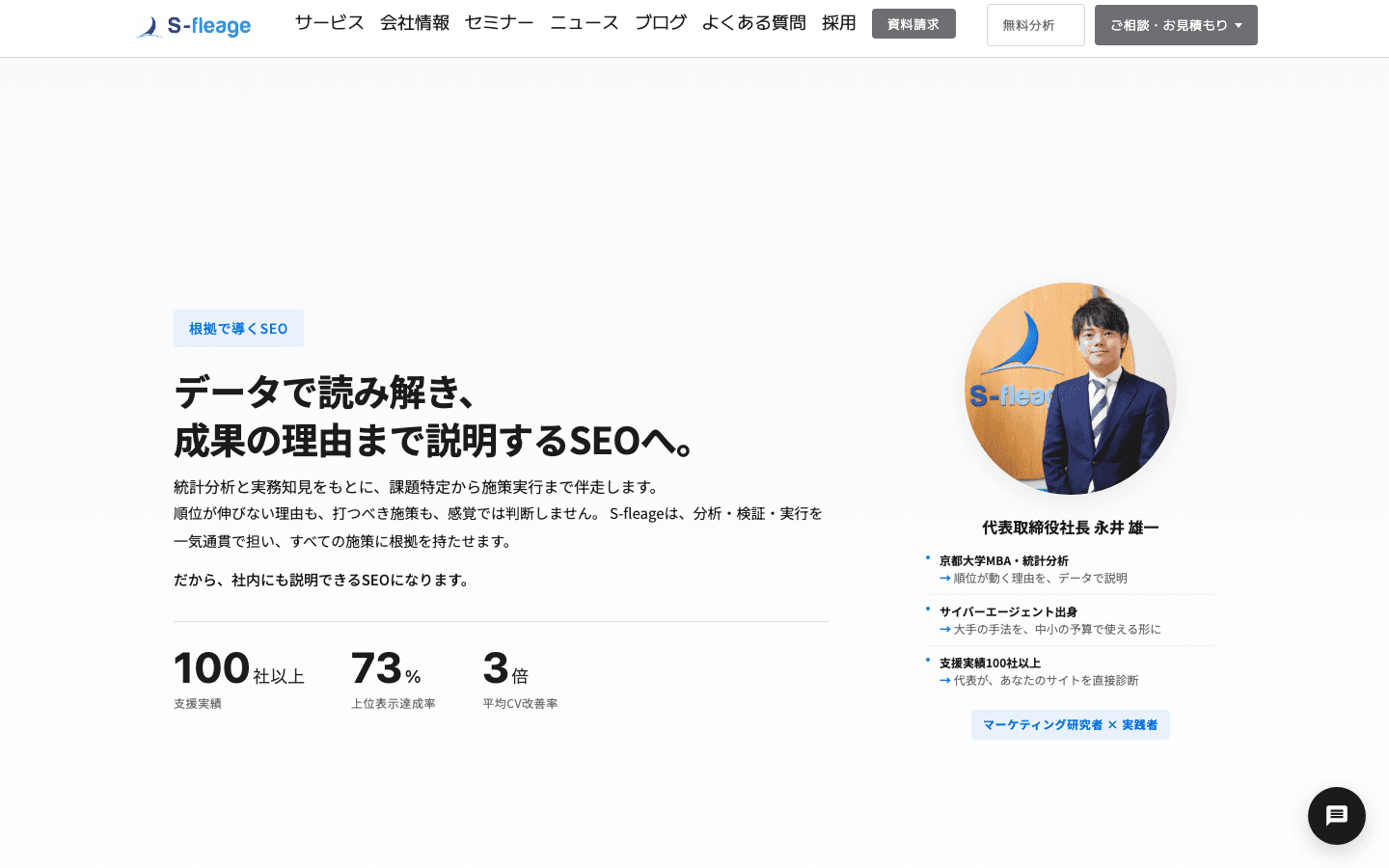Click the 支援実績 label under 100社以上
Image resolution: width=1389 pixels, height=868 pixels.
[x=198, y=704]
